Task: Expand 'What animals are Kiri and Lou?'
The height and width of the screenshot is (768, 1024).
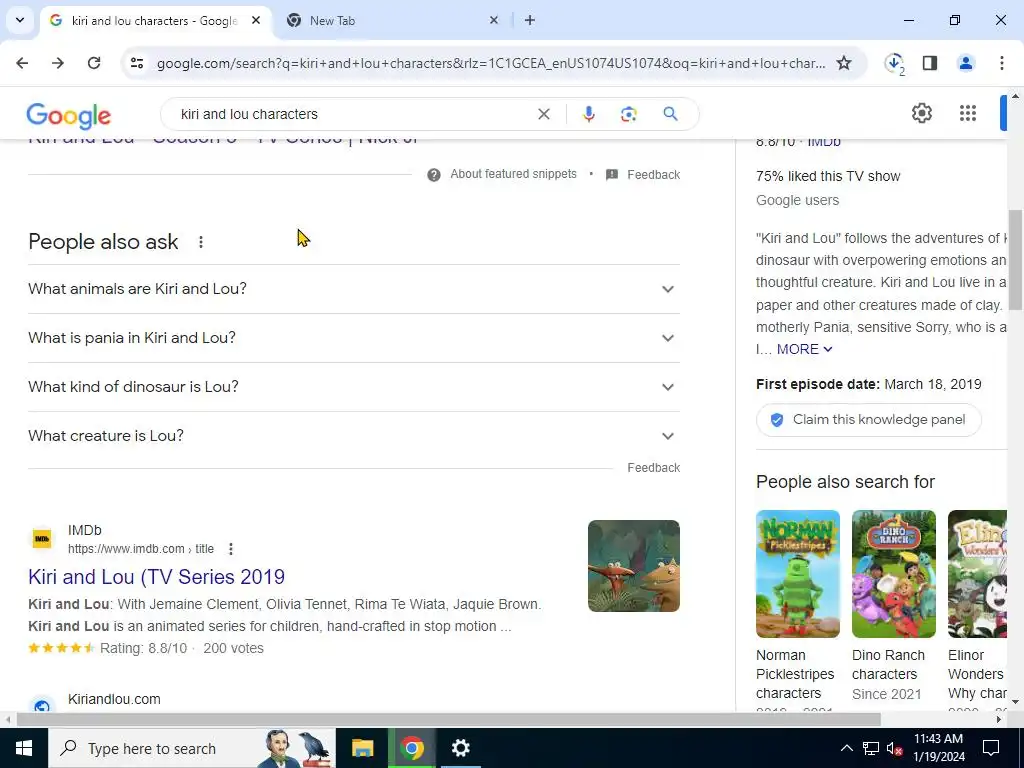Action: coord(354,289)
